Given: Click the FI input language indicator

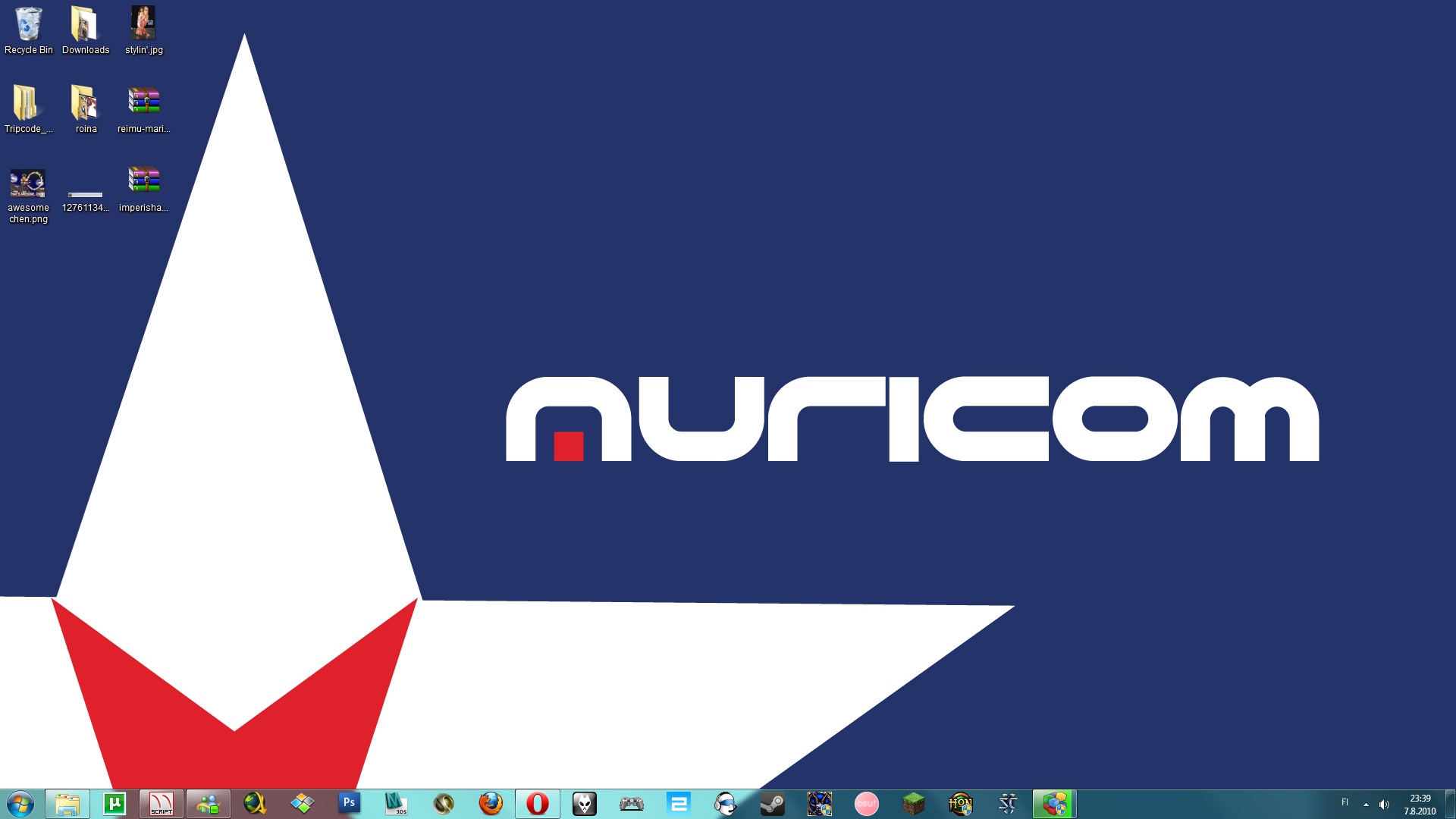Looking at the screenshot, I should coord(1345,802).
